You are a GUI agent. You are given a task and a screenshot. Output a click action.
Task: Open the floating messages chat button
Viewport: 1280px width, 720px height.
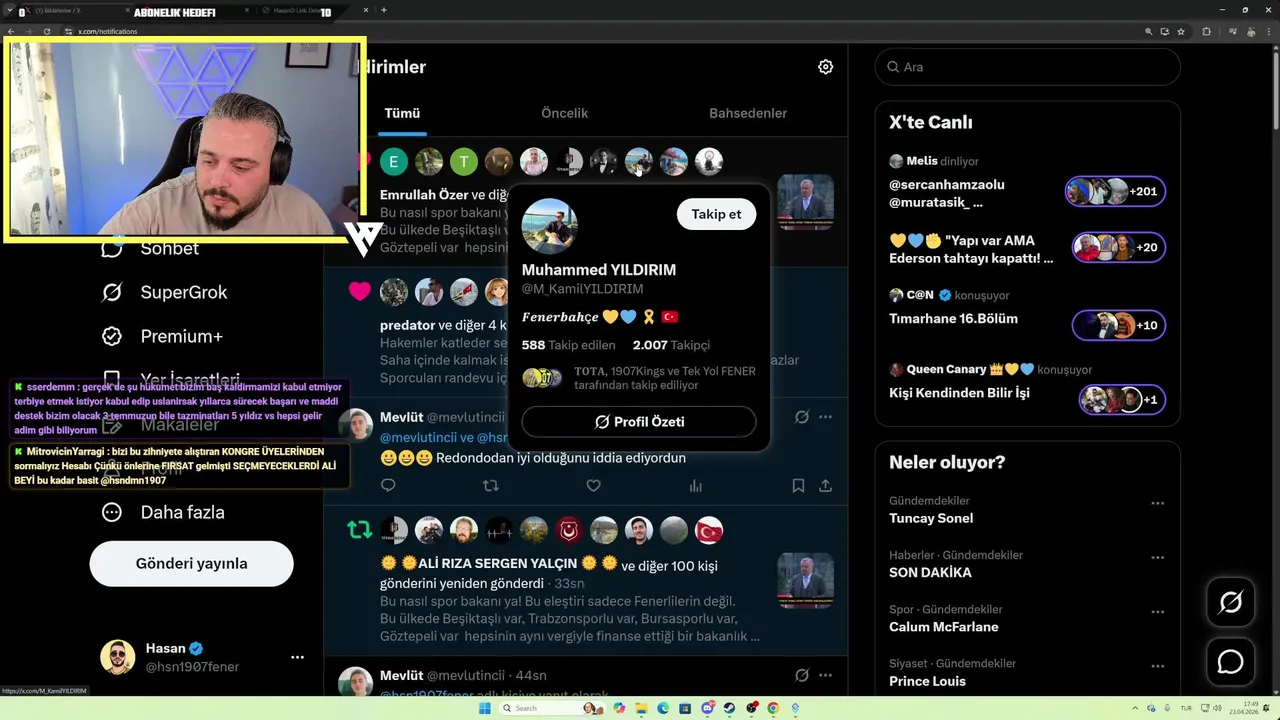pos(1230,662)
